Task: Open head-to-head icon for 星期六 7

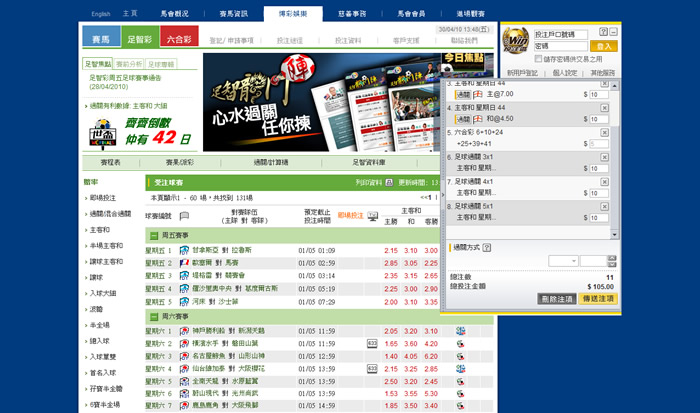Action: [461, 406]
